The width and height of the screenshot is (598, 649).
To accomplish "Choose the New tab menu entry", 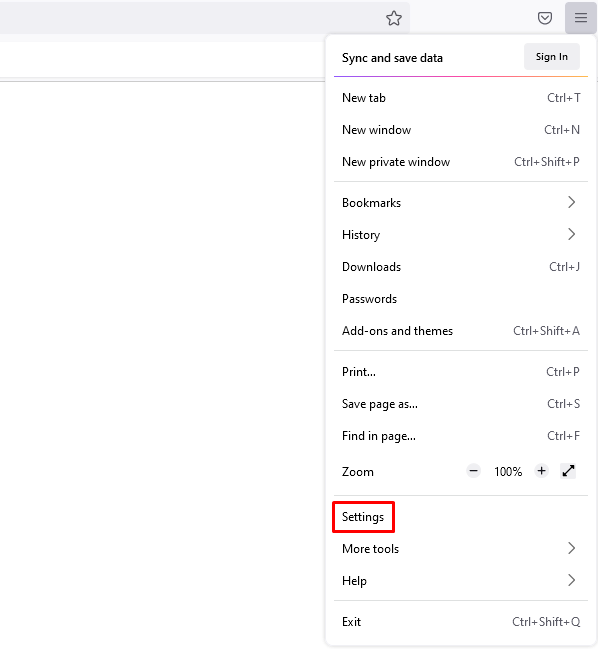I will (461, 98).
